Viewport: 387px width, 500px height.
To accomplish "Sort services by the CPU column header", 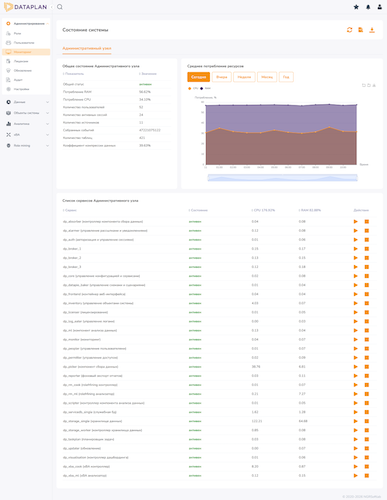I will click(x=263, y=210).
